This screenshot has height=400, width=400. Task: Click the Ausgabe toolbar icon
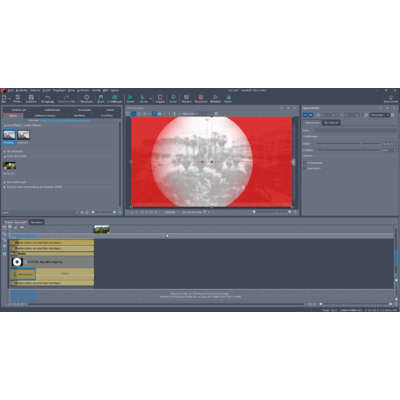160,98
